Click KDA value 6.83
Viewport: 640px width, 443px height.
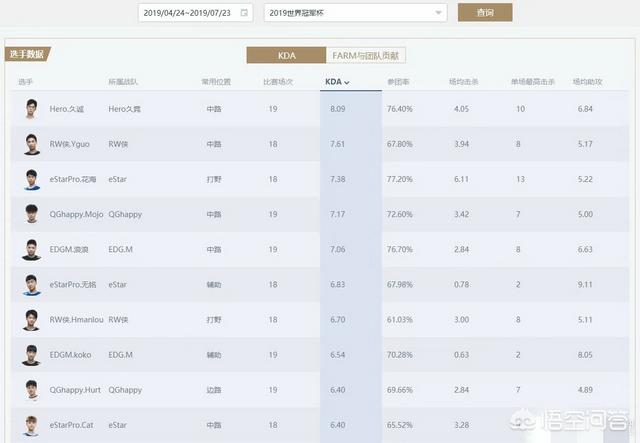[x=338, y=285]
